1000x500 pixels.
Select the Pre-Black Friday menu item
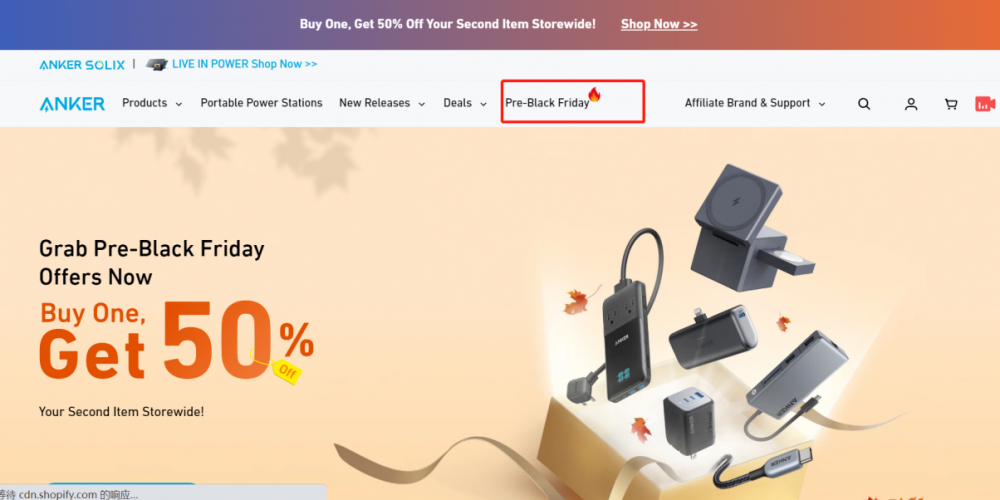pyautogui.click(x=547, y=103)
